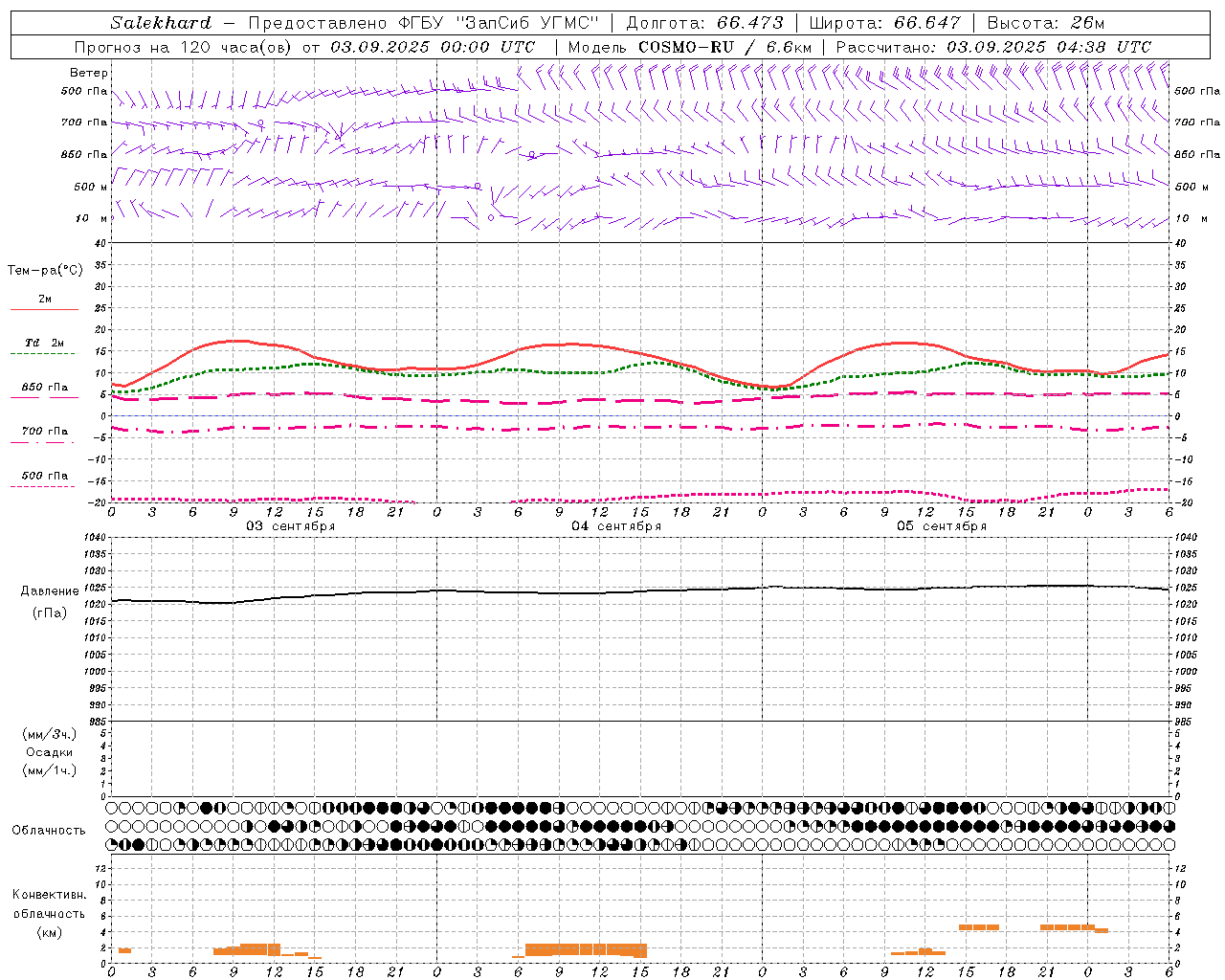Select "Рассчитано: 03.09.2025 04:38 UTC" timestamp
Image resolution: width=1225 pixels, height=980 pixels.
pos(993,47)
